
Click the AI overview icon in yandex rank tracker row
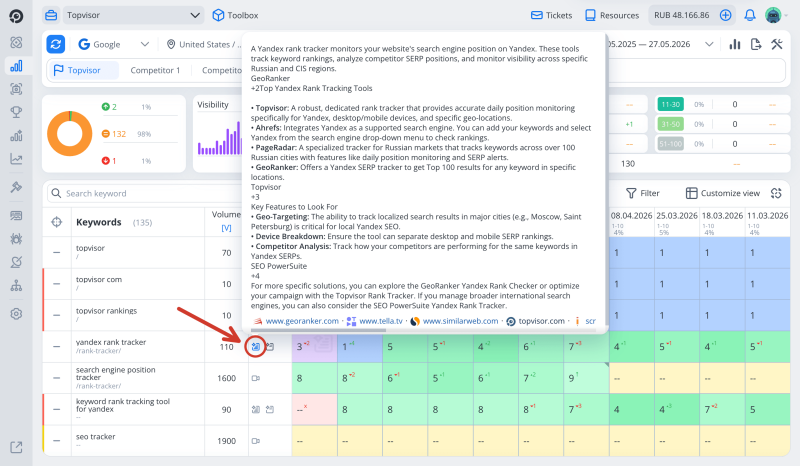pos(256,347)
